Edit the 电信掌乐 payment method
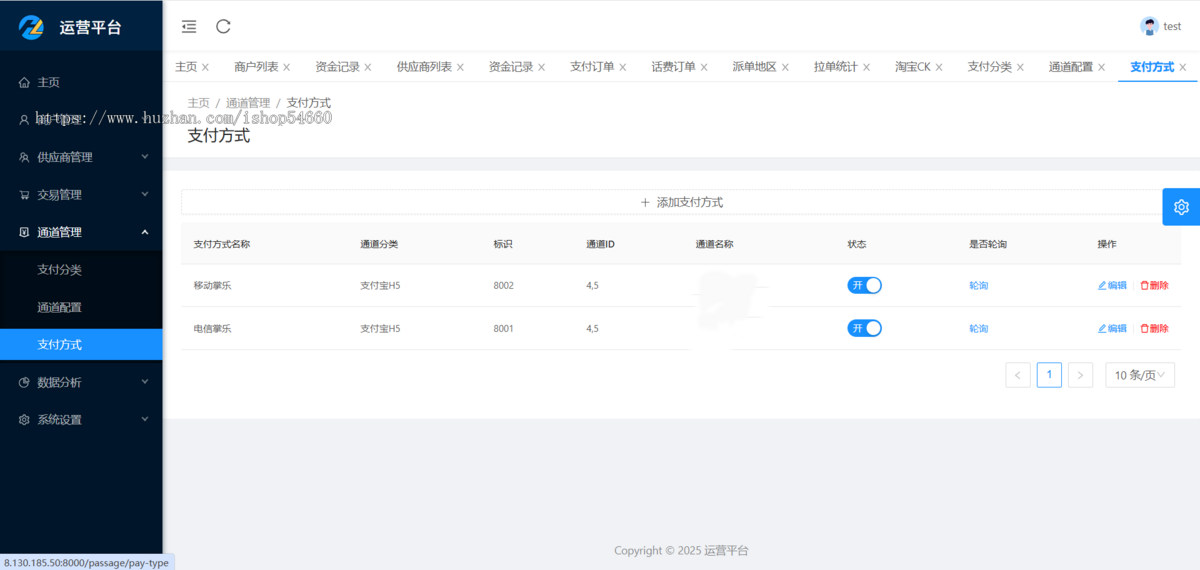The height and width of the screenshot is (570, 1200). [x=1112, y=328]
